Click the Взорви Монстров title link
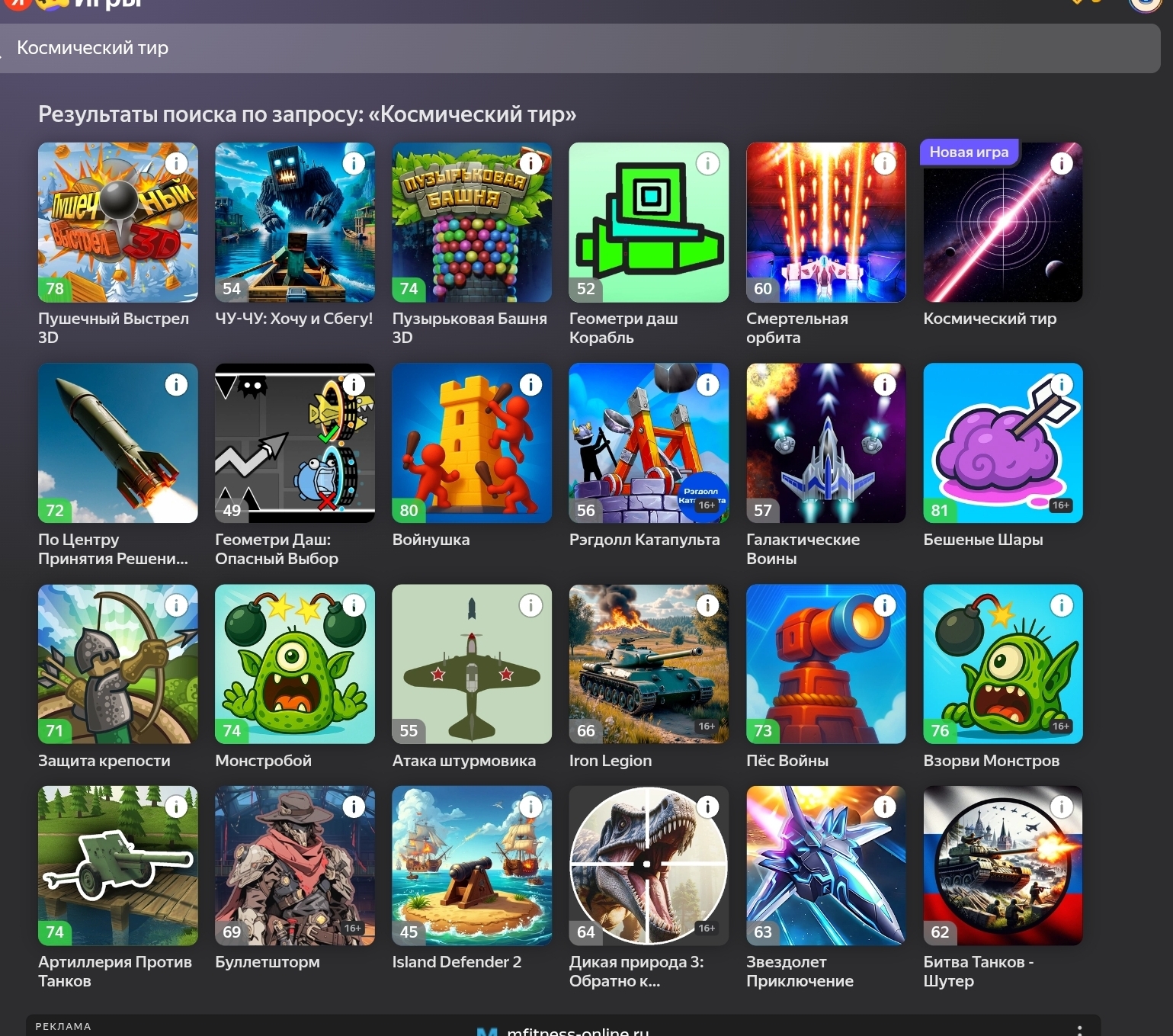 tap(991, 761)
